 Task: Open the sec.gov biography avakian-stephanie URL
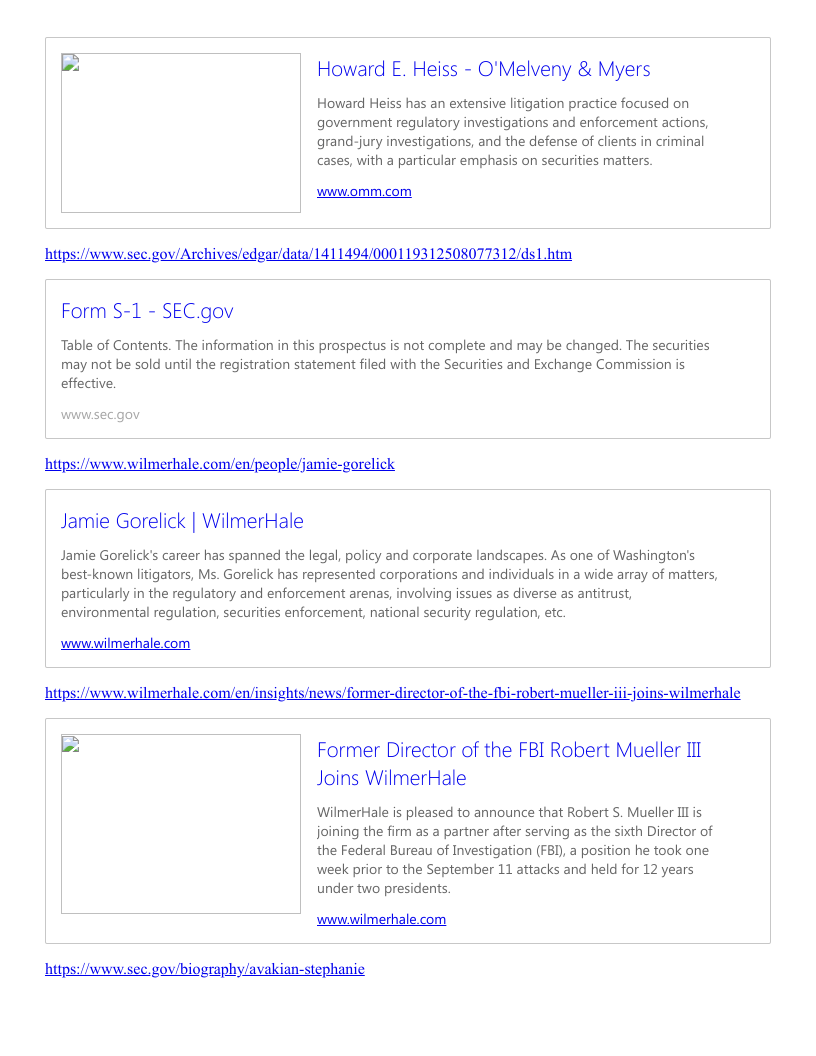[x=204, y=969]
